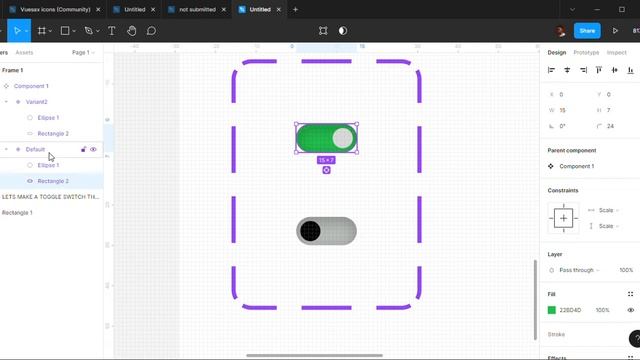This screenshot has width=640, height=360.
Task: Select the Hand tool
Action: (131, 31)
